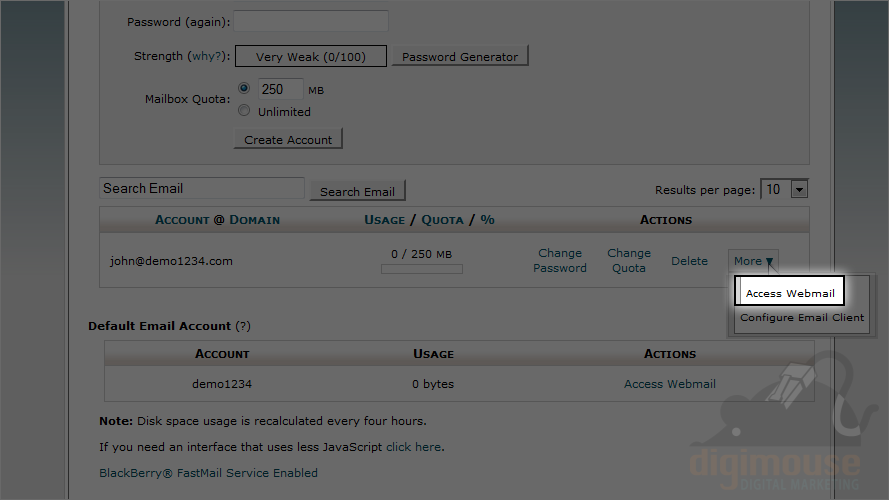The image size is (889, 500).
Task: Sort by the % column header
Action: point(488,220)
